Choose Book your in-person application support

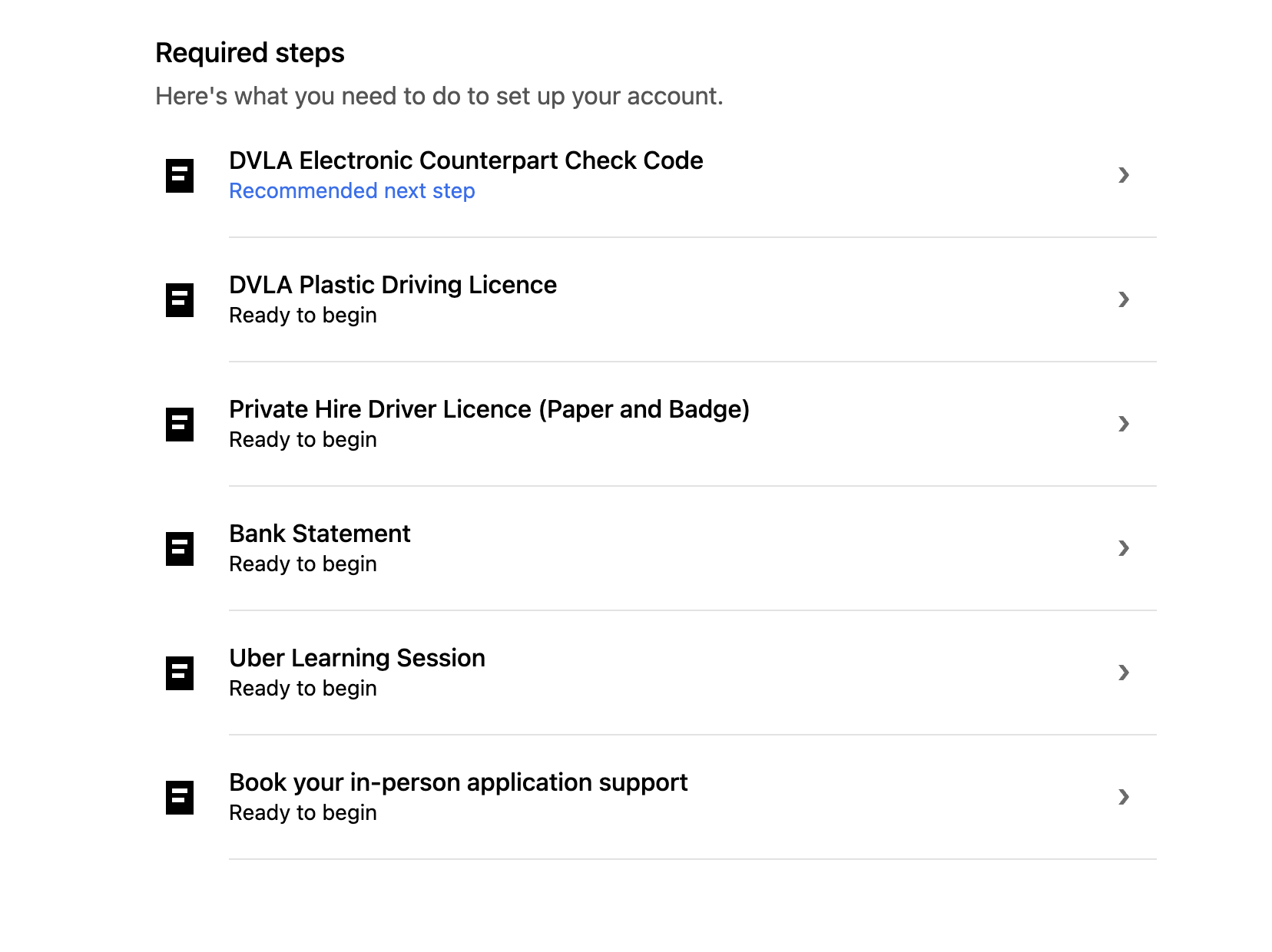[x=458, y=782]
